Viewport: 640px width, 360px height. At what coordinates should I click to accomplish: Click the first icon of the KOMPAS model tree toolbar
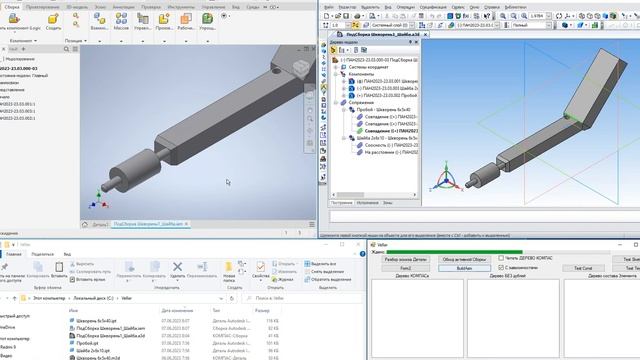click(x=333, y=50)
